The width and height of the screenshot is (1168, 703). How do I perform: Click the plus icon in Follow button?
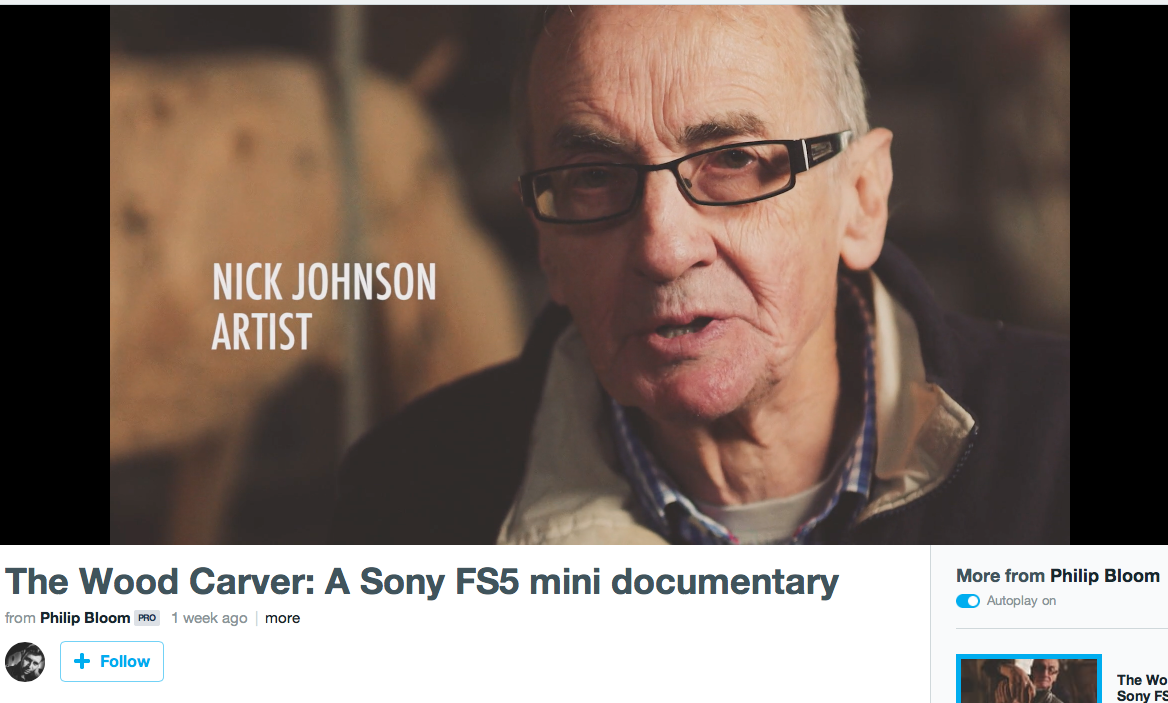(x=82, y=661)
